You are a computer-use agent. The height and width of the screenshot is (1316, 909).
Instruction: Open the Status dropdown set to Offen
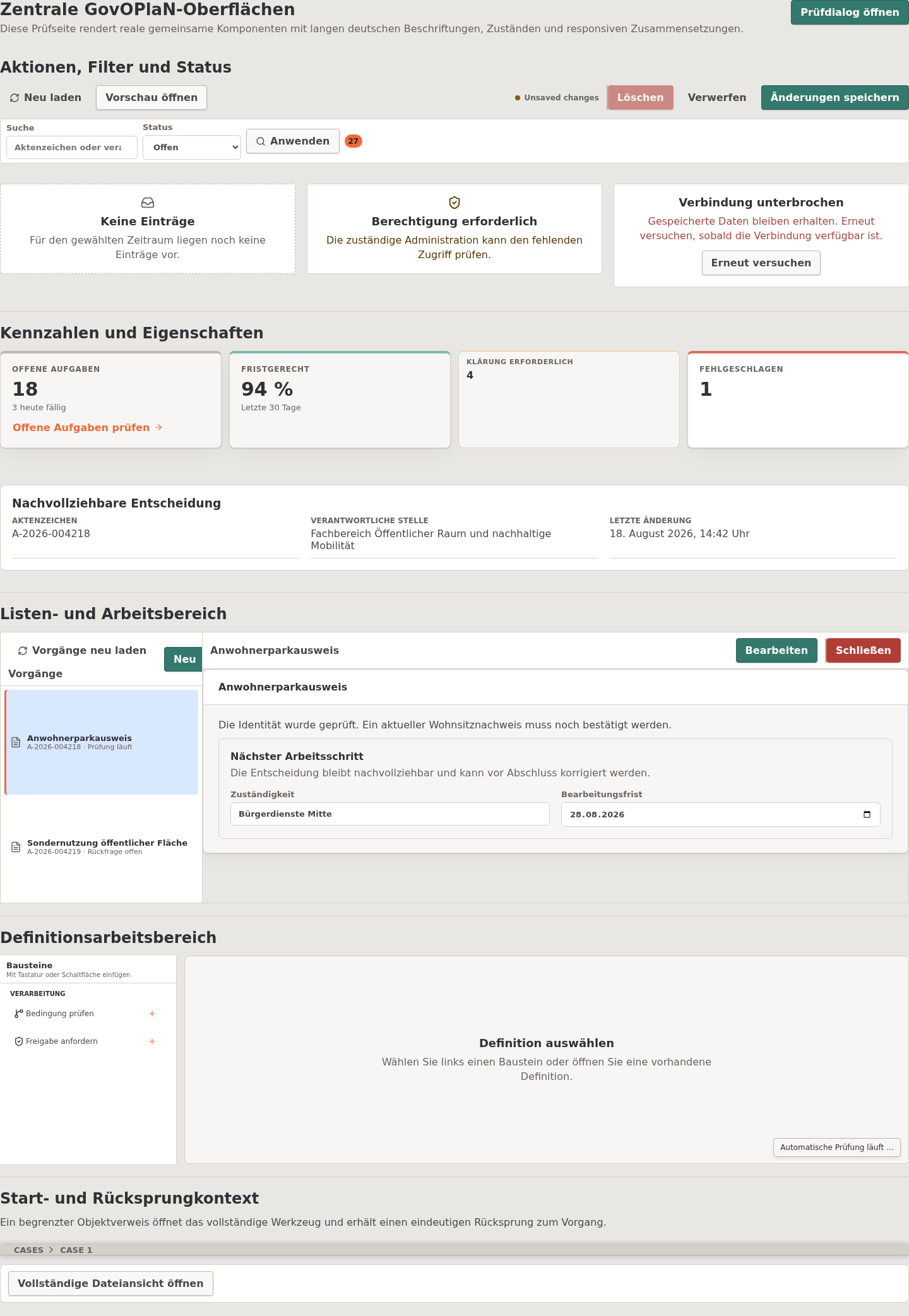point(192,148)
